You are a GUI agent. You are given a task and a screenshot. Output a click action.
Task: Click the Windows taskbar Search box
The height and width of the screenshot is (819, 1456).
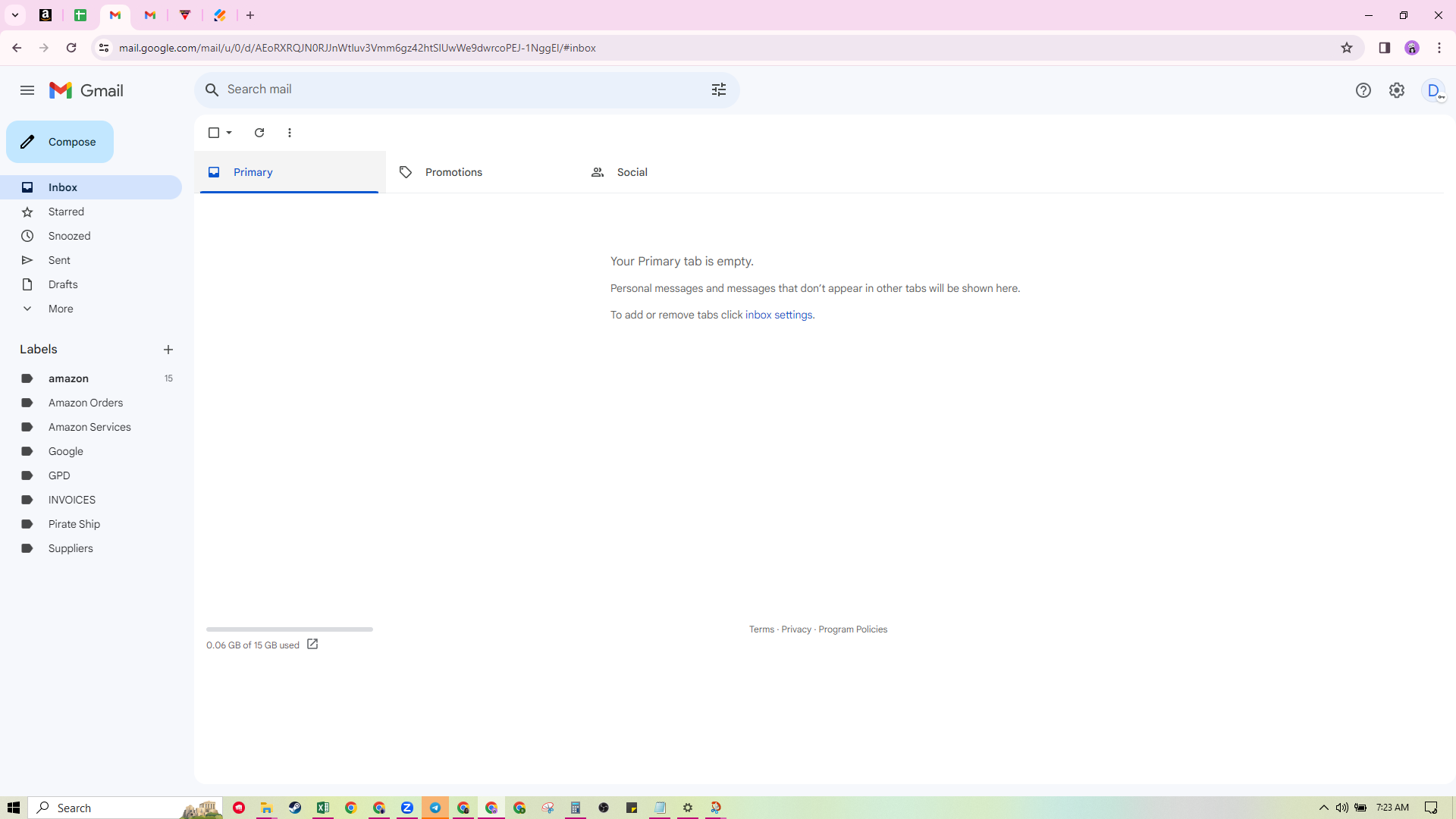click(126, 808)
